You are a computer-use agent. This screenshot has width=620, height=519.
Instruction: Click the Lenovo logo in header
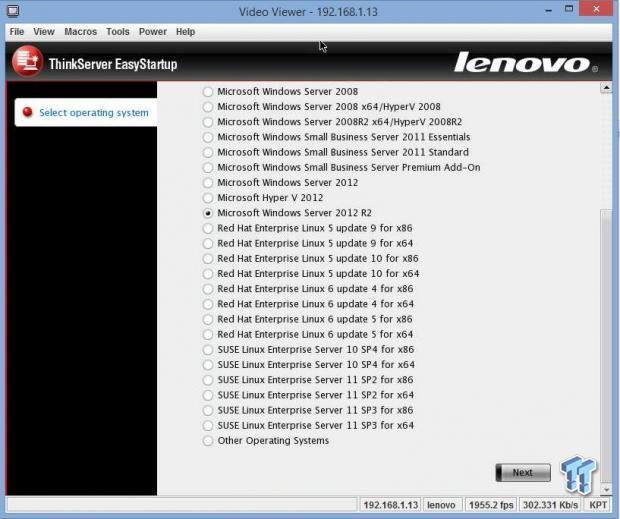[x=526, y=62]
